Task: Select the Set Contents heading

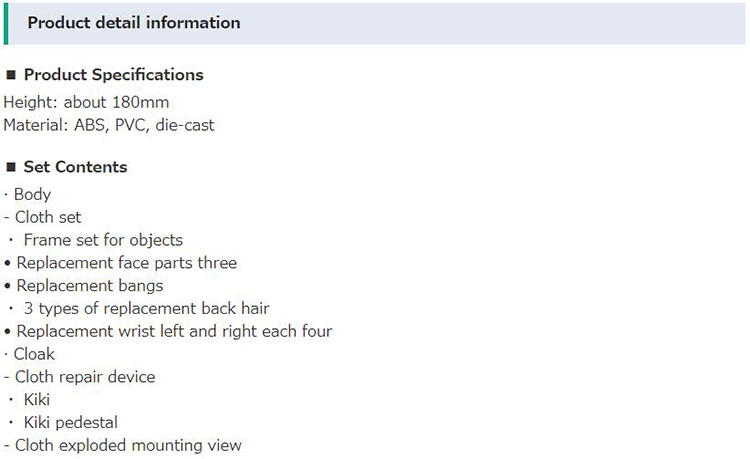Action: pos(76,167)
